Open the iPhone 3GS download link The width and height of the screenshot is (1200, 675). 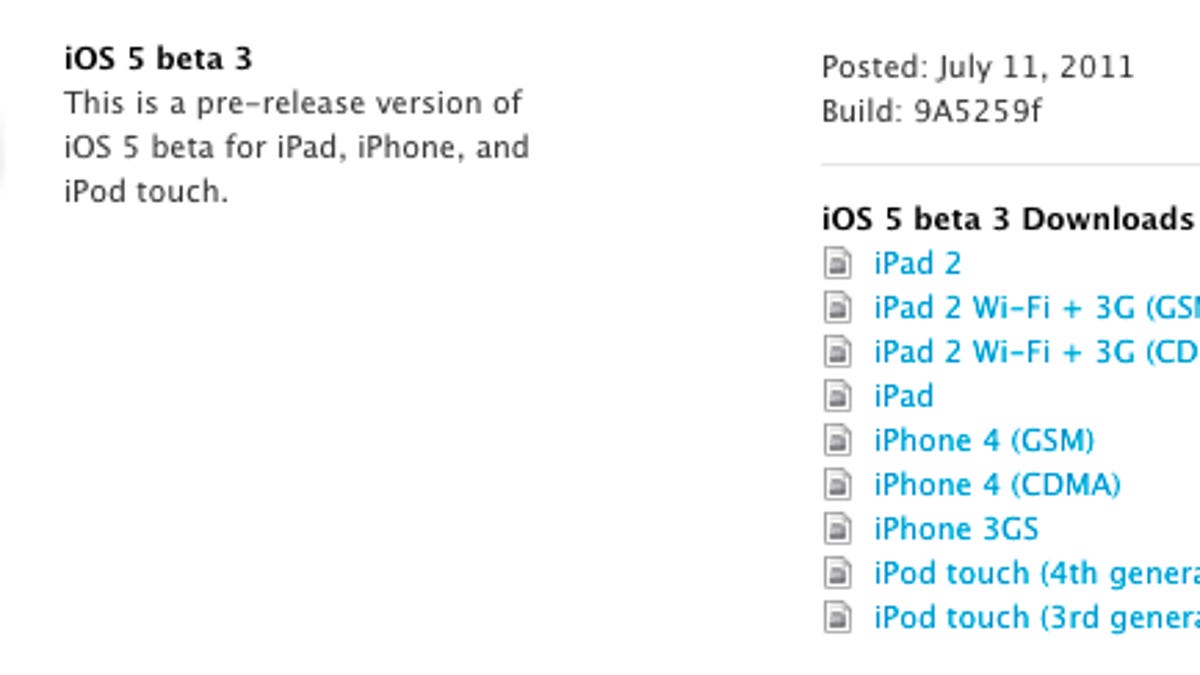(955, 528)
